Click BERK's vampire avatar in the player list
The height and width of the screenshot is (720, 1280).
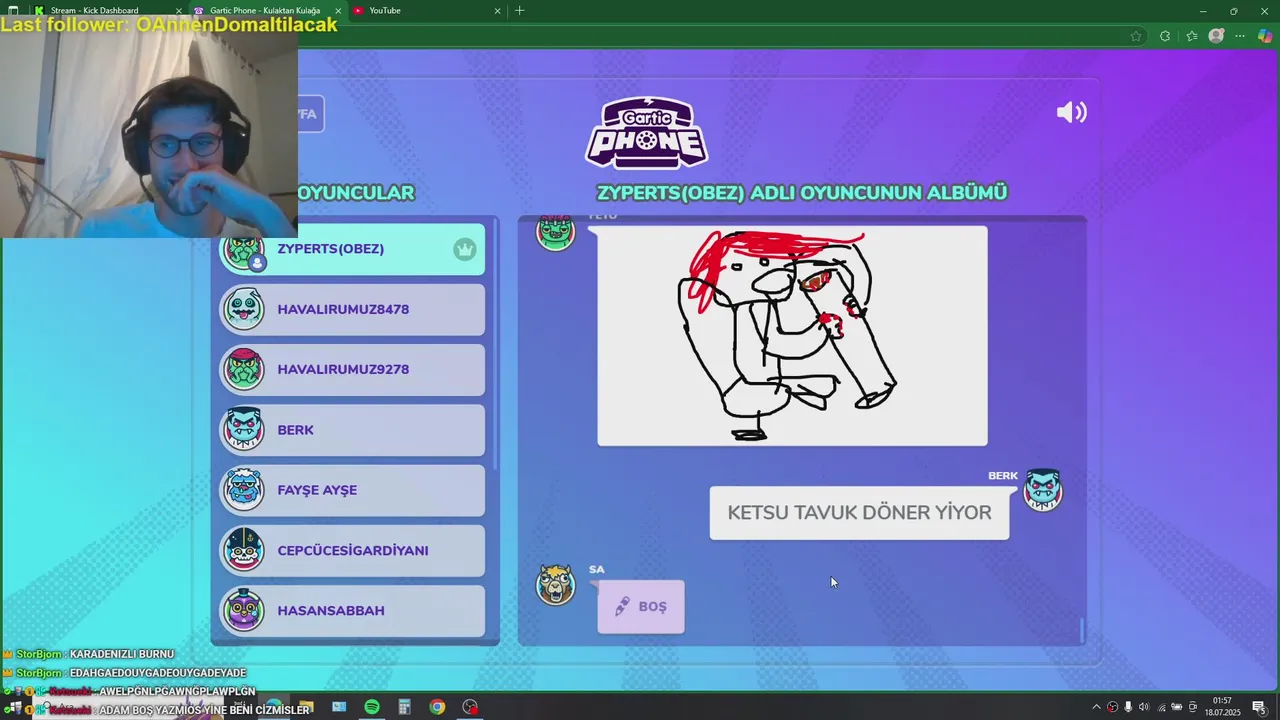pyautogui.click(x=244, y=429)
